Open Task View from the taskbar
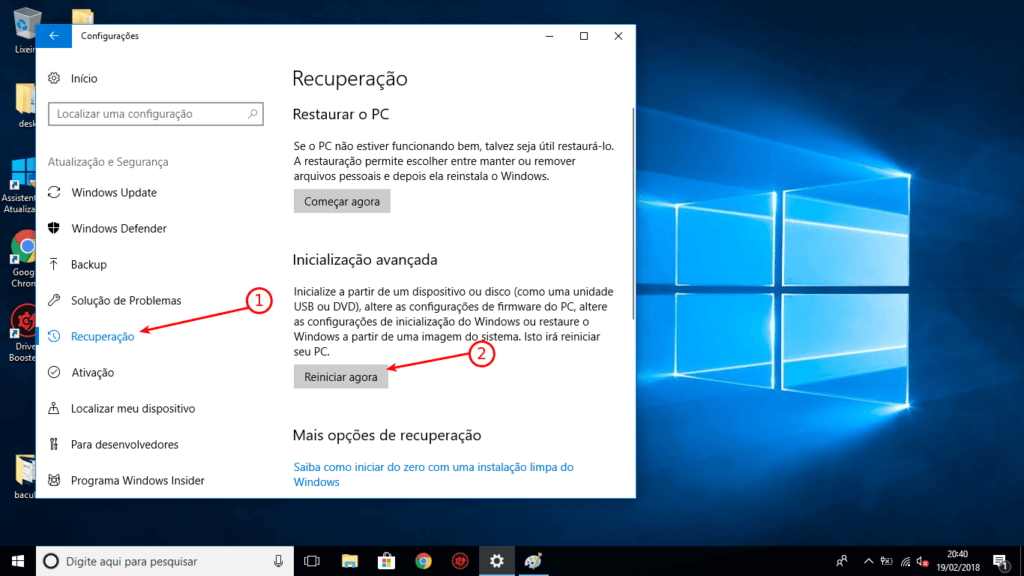1024x576 pixels. [311, 561]
